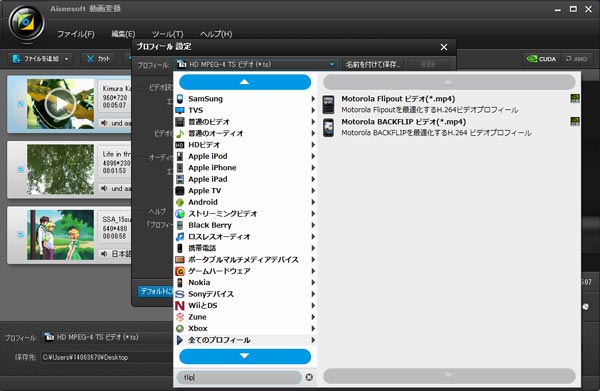Viewport: 600px width, 391px height.
Task: Click the TVS television icon
Action: (180, 110)
